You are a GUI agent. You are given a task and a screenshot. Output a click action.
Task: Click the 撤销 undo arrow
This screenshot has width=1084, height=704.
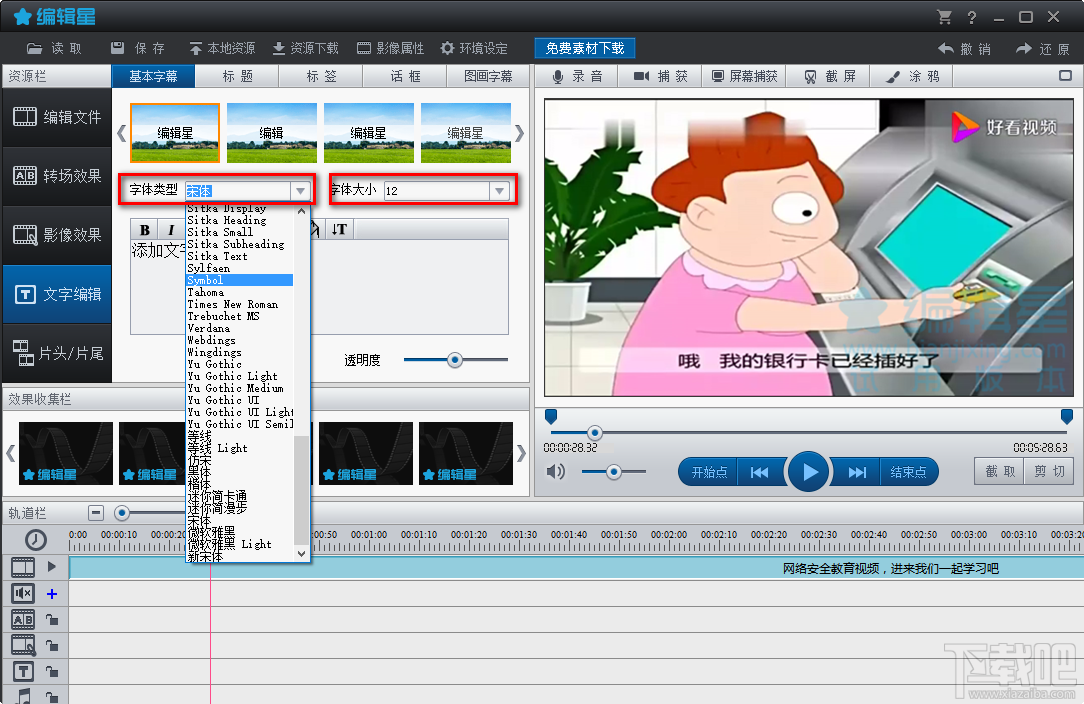[x=964, y=49]
